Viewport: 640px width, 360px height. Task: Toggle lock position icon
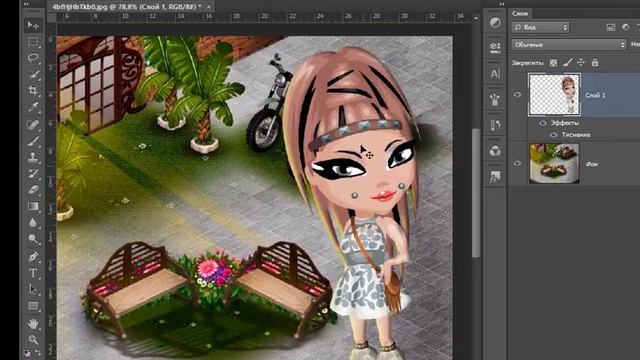point(581,63)
